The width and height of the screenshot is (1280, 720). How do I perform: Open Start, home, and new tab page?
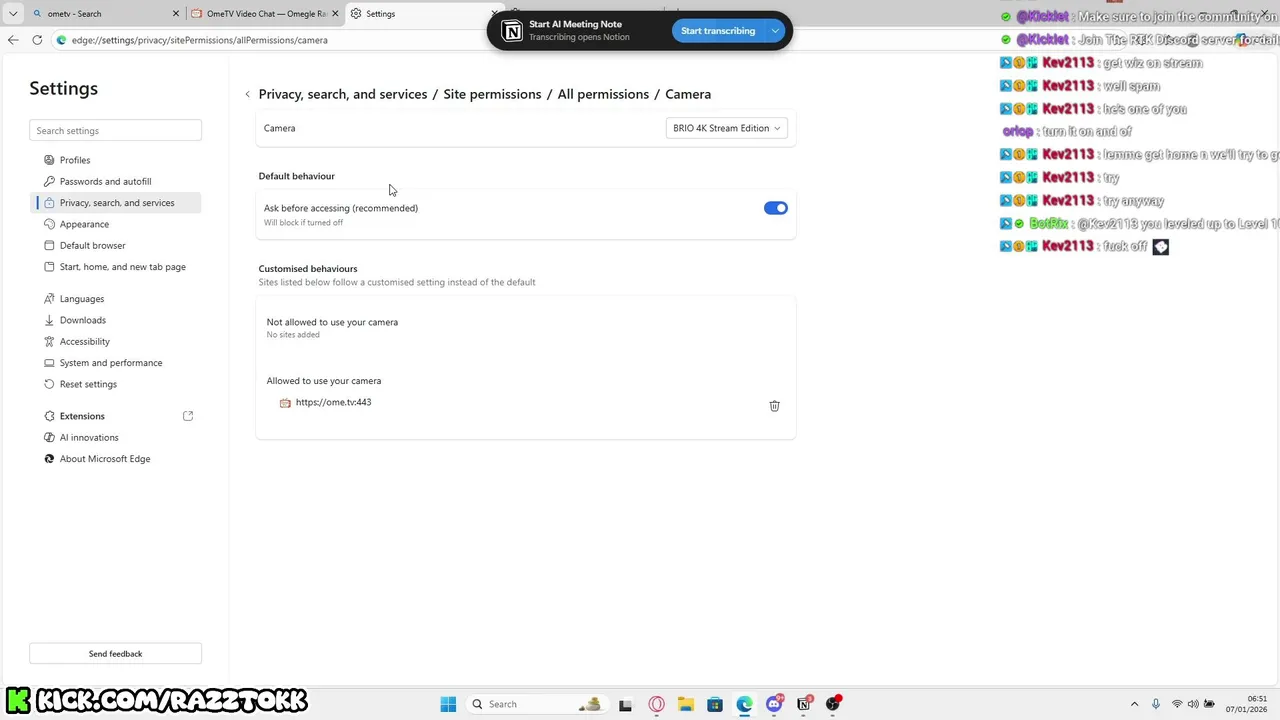click(116, 267)
